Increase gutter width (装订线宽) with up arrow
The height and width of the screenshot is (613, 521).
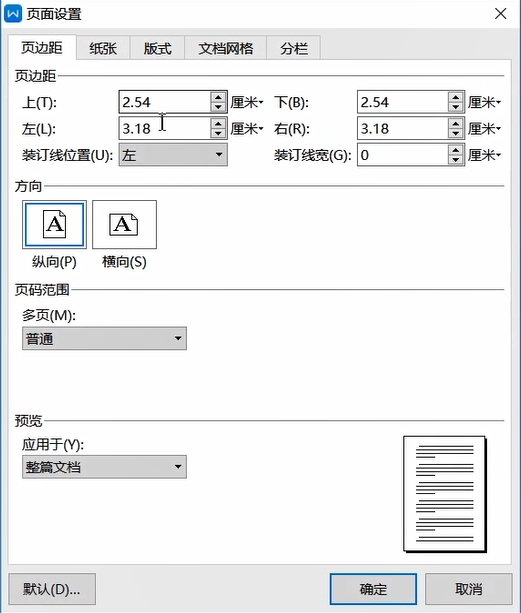[x=456, y=150]
